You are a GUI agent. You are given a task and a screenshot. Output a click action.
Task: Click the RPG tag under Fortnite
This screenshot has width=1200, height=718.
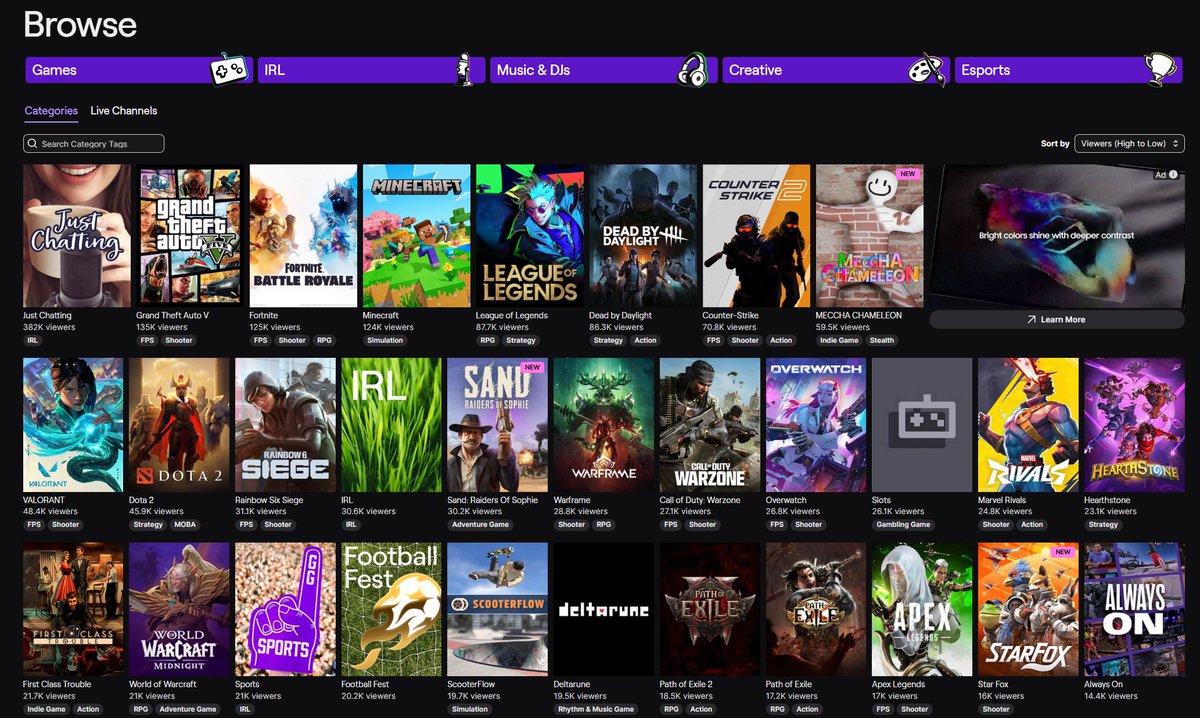[324, 340]
